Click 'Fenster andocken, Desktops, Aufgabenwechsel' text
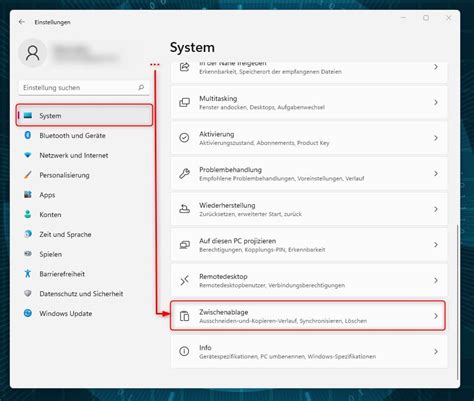 coord(262,107)
